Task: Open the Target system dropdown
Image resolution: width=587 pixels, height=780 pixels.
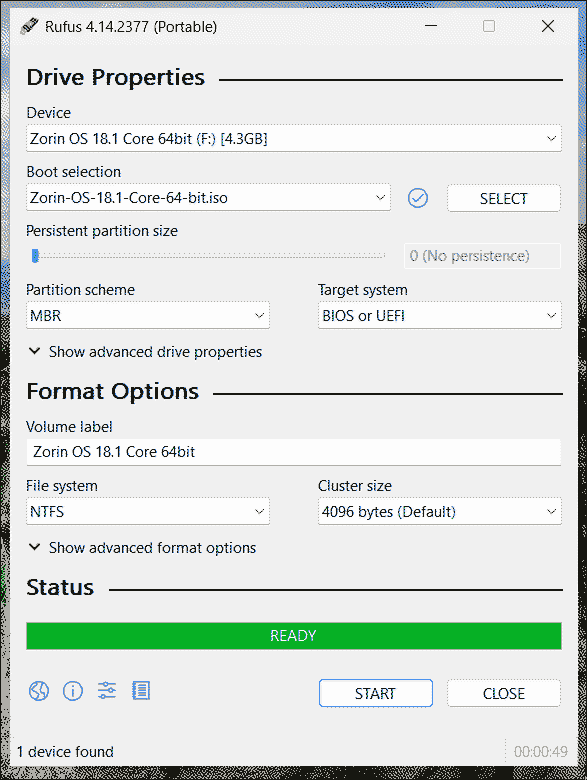Action: point(440,315)
